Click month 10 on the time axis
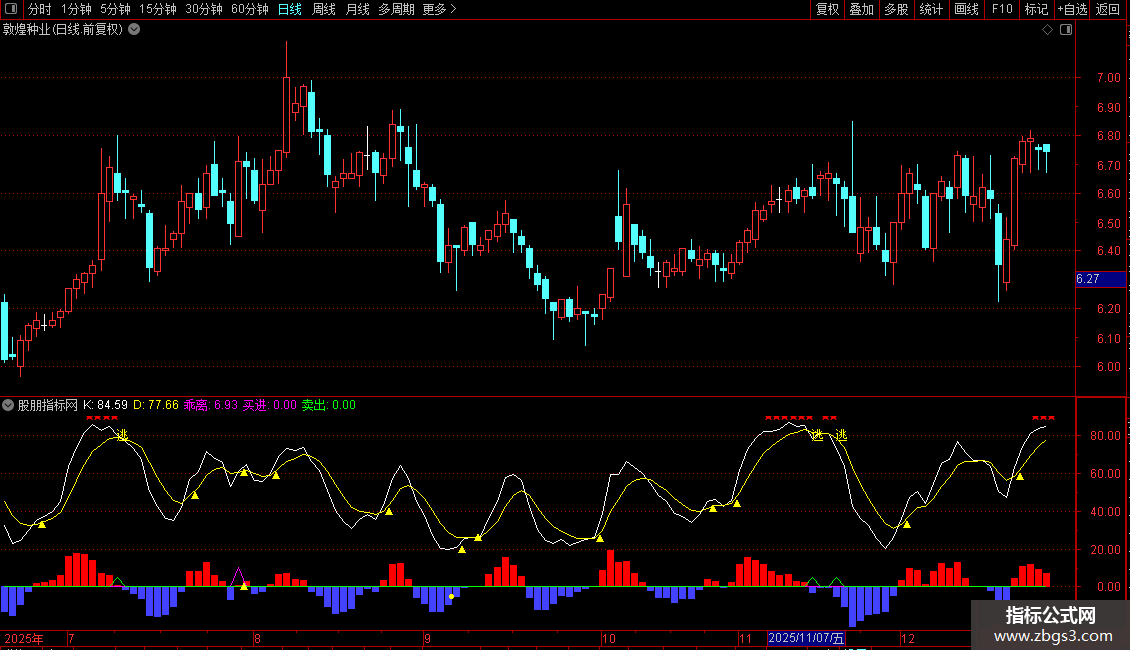The image size is (1130, 650). pos(609,638)
